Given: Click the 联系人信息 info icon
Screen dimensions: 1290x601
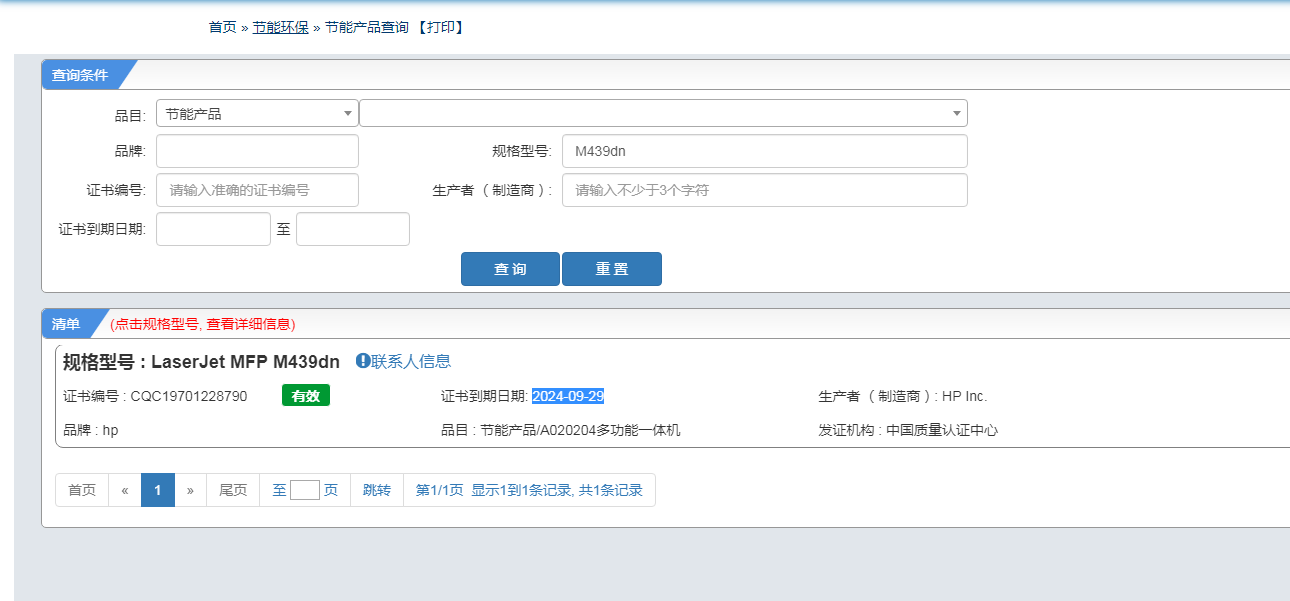Looking at the screenshot, I should (363, 361).
